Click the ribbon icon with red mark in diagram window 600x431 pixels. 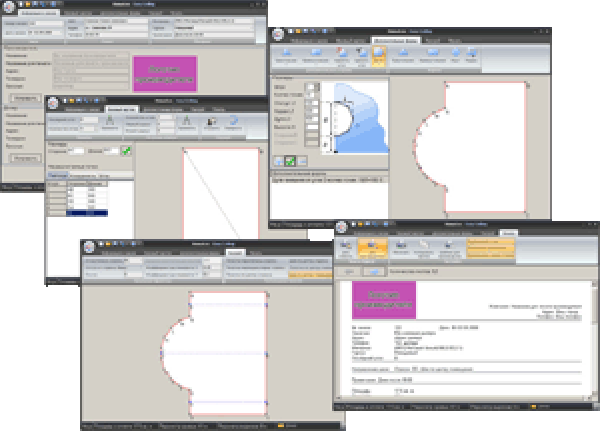pyautogui.click(x=341, y=56)
